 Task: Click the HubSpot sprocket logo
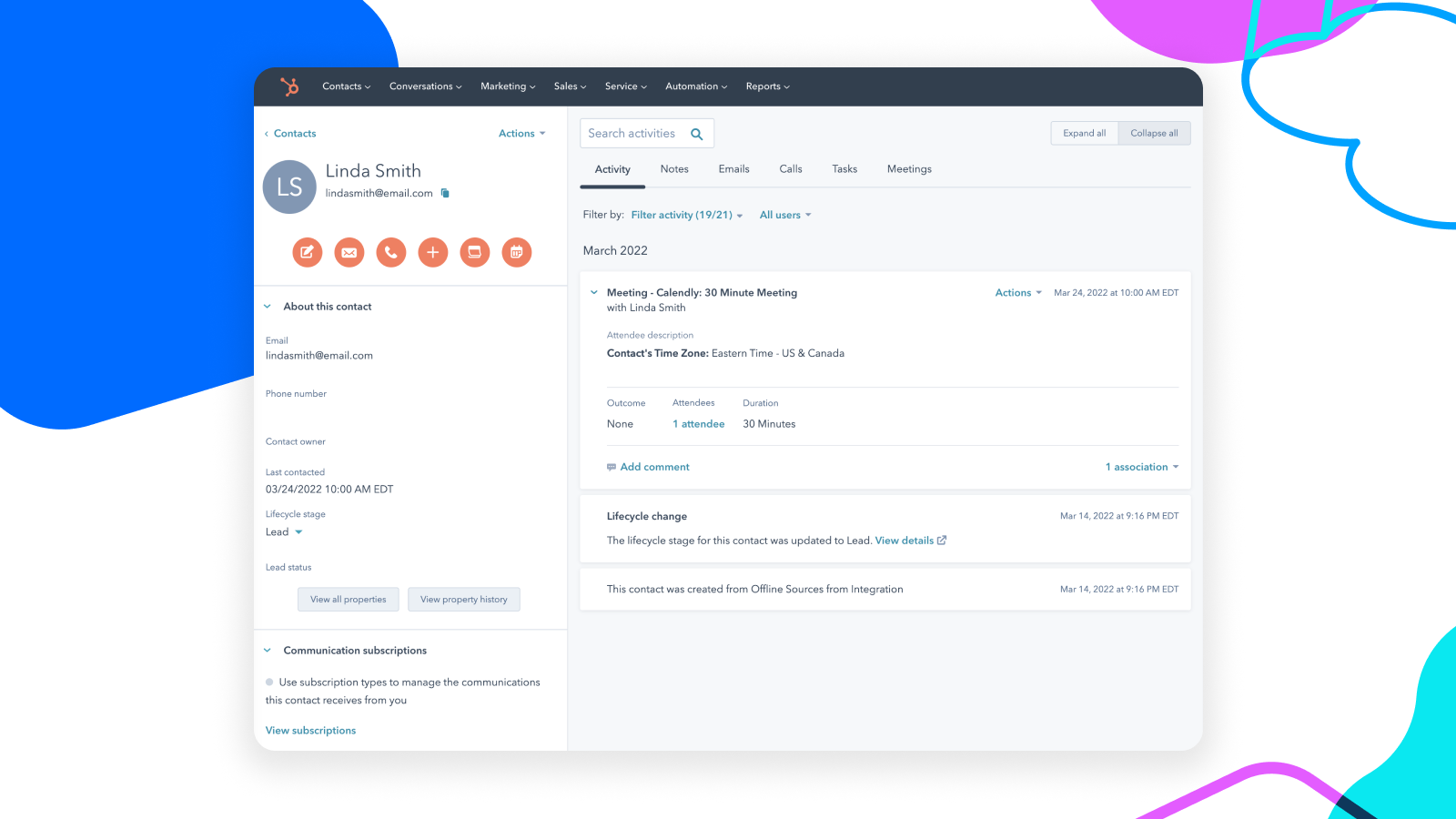[289, 86]
